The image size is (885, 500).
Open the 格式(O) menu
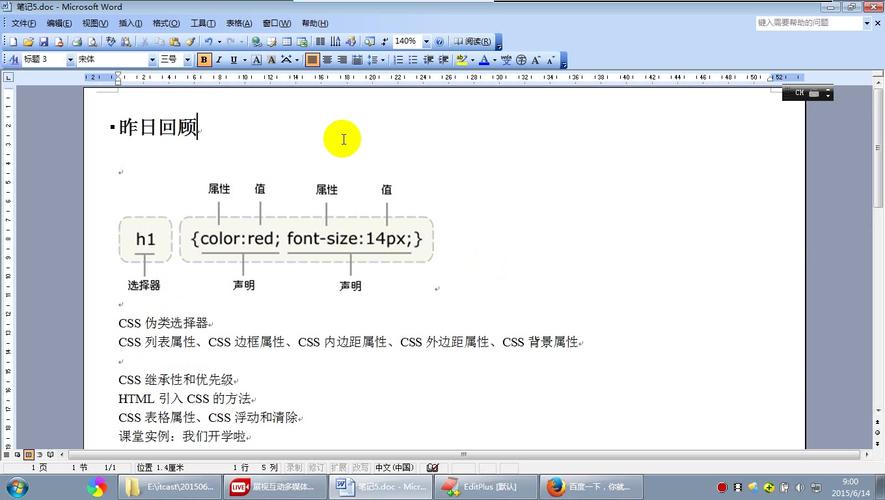(x=166, y=23)
